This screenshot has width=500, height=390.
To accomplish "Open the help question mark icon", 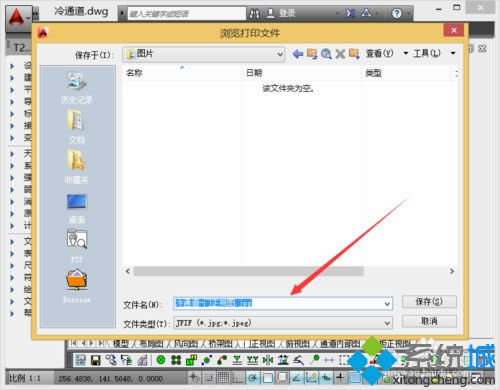I will coord(396,13).
